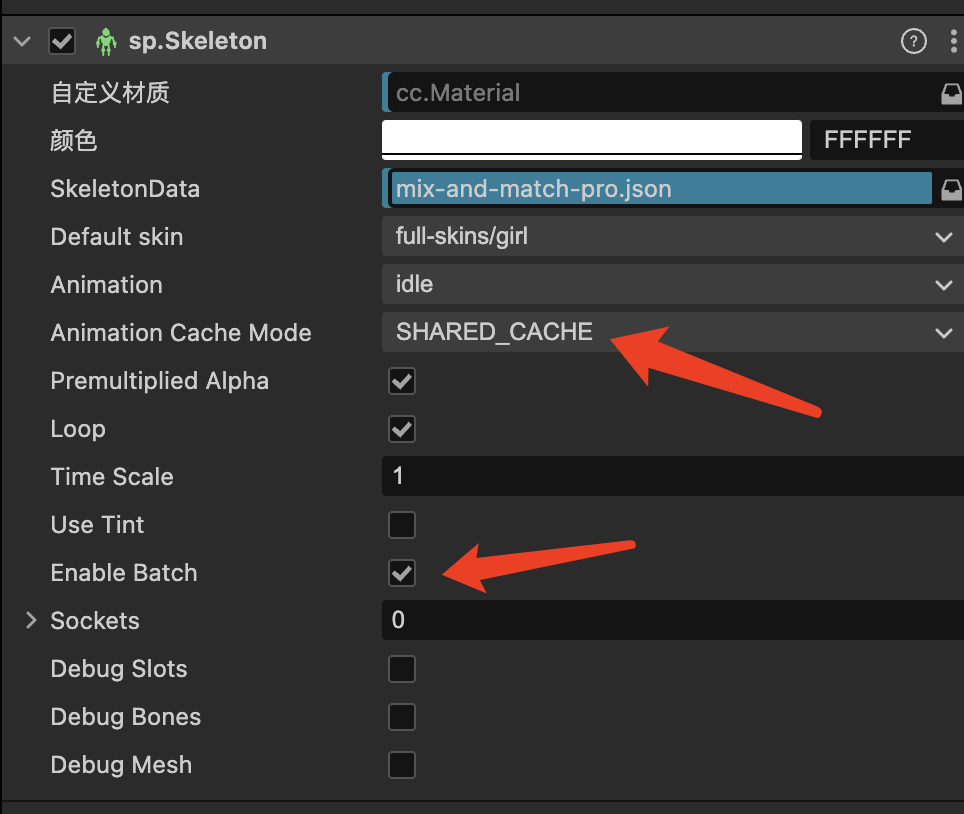Disable the Premultiplied Alpha checkbox
This screenshot has height=814, width=964.
coord(402,381)
